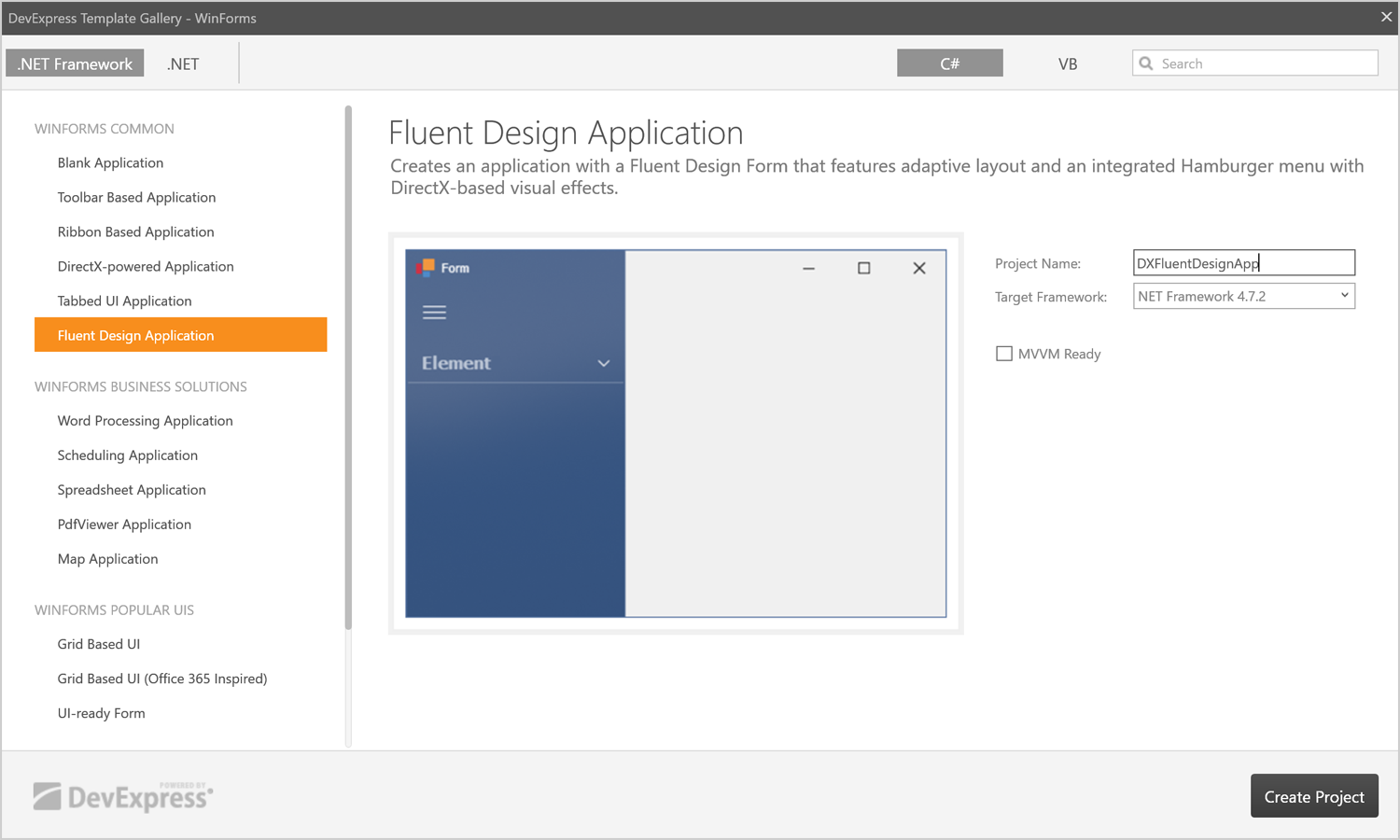
Task: Switch project language to VB
Action: [x=1068, y=63]
